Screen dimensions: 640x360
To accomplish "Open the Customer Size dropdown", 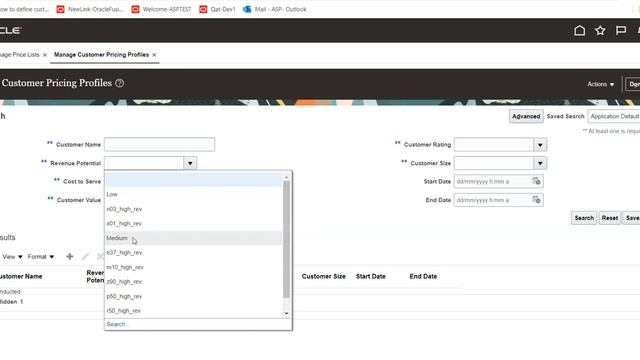I will tap(540, 163).
